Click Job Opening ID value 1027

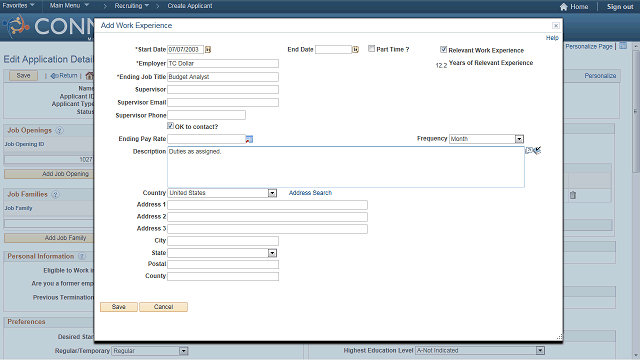coord(86,160)
